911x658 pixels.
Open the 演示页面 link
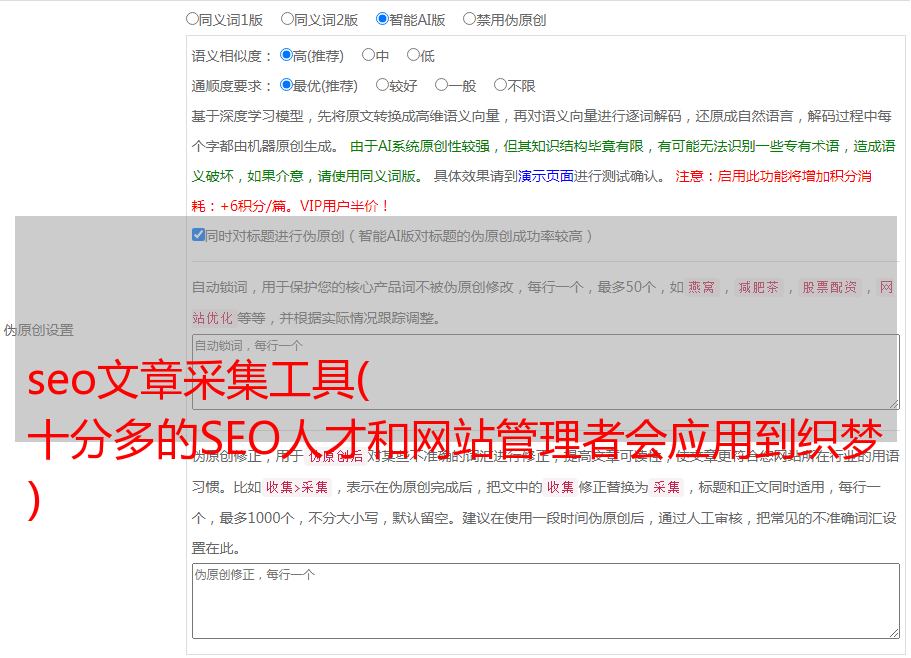click(545, 176)
